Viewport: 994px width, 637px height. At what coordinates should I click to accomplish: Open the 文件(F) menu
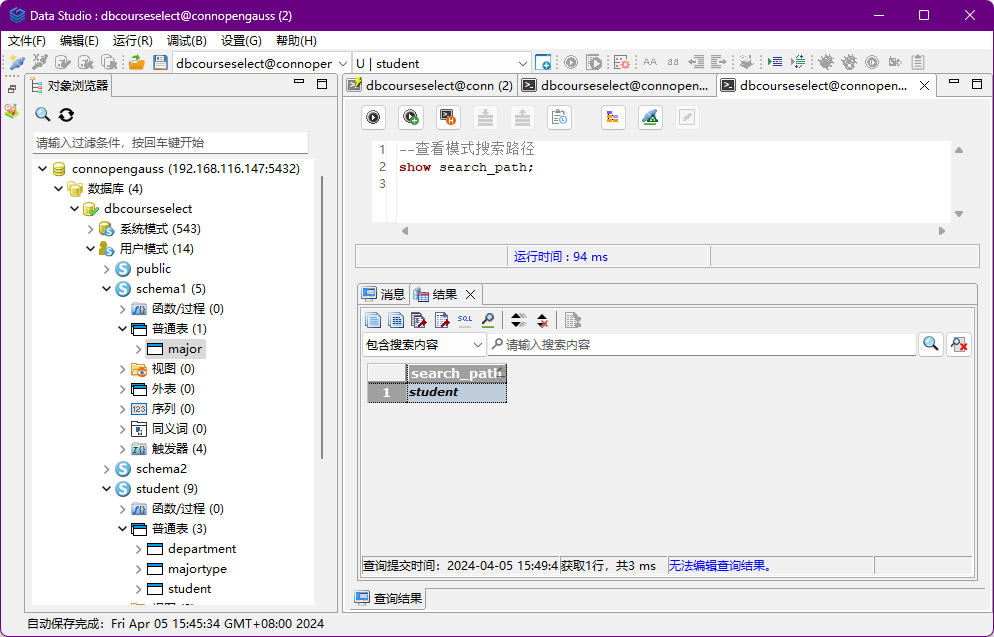[x=27, y=41]
